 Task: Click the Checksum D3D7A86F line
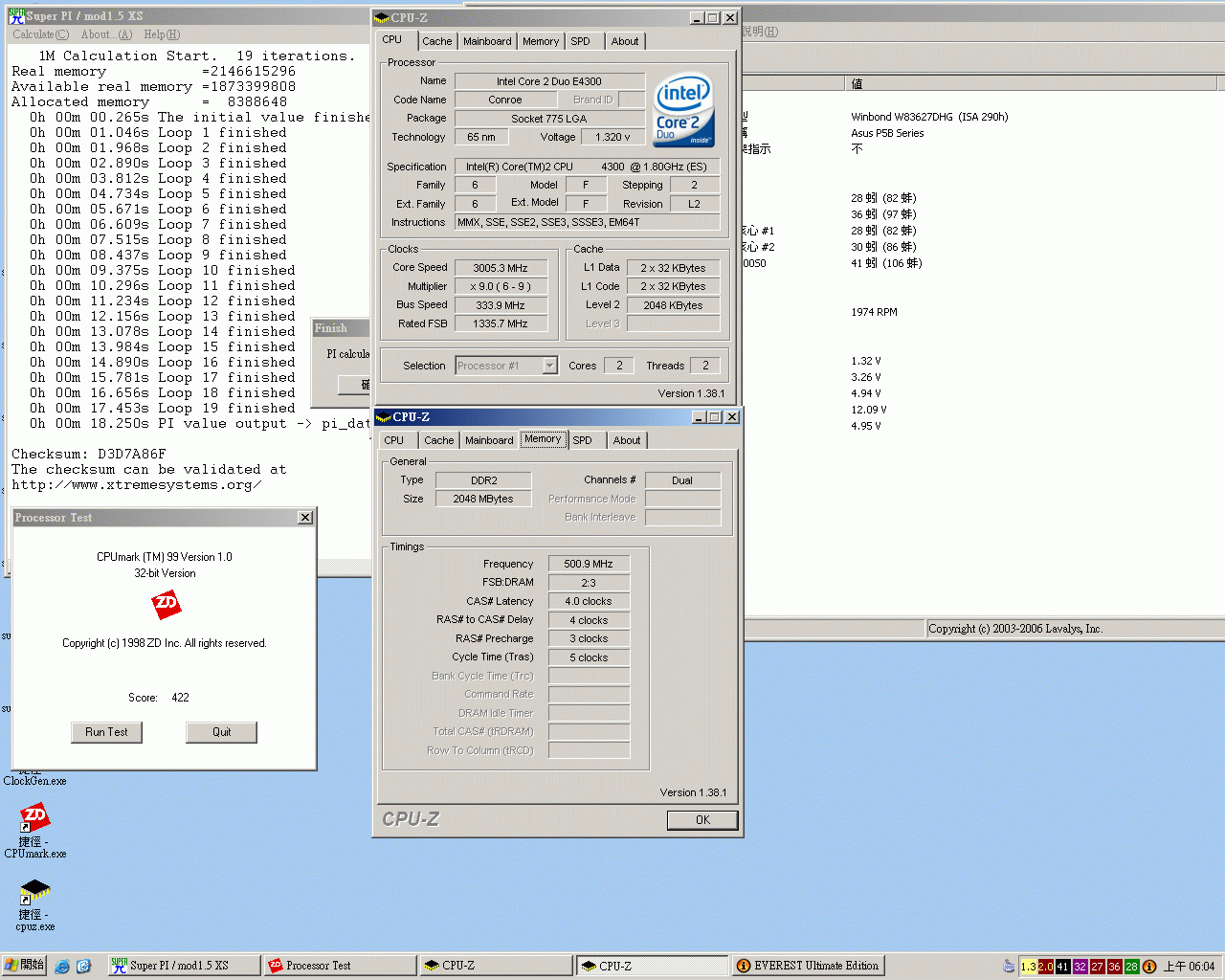[x=89, y=454]
